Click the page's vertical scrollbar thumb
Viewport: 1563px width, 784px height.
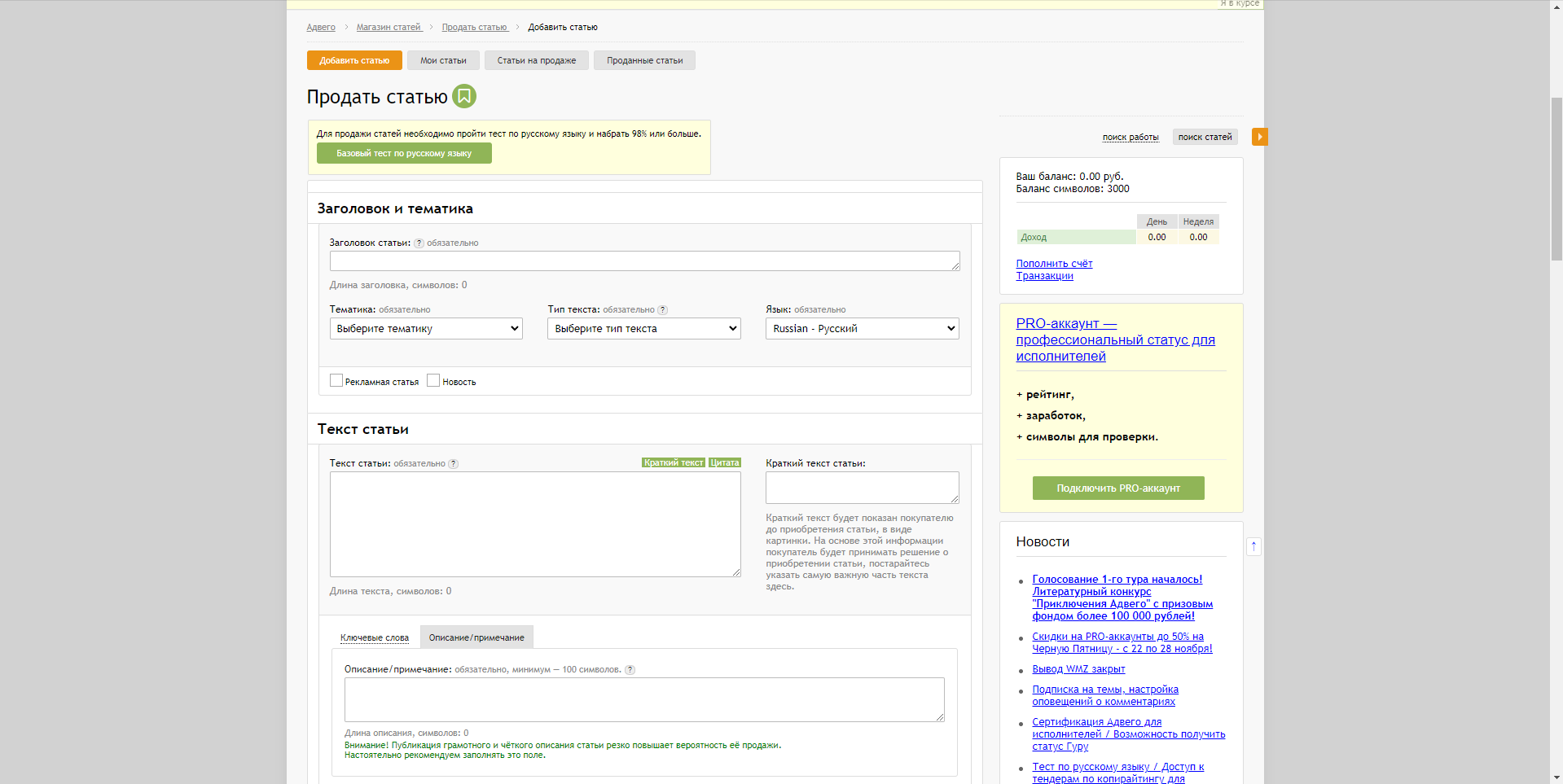tap(1556, 178)
